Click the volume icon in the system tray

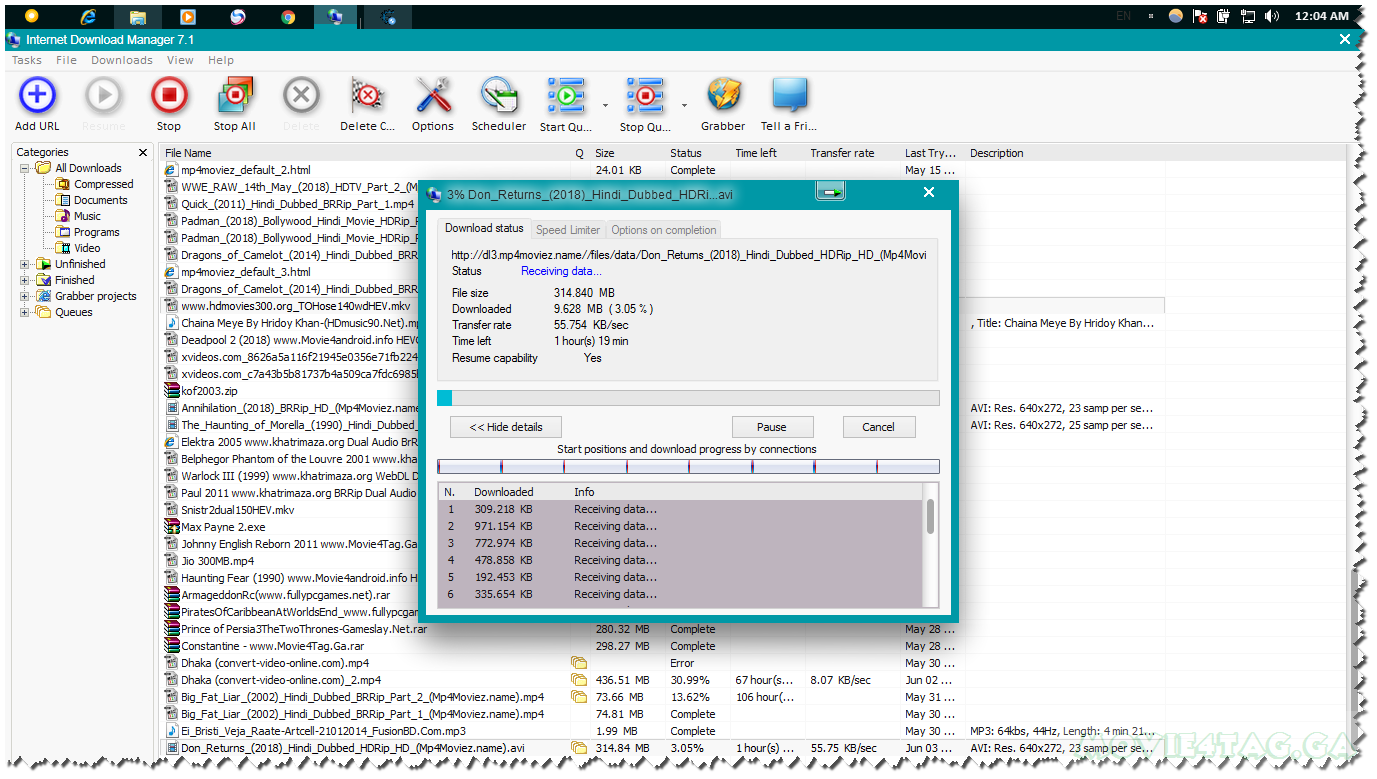pos(1272,16)
